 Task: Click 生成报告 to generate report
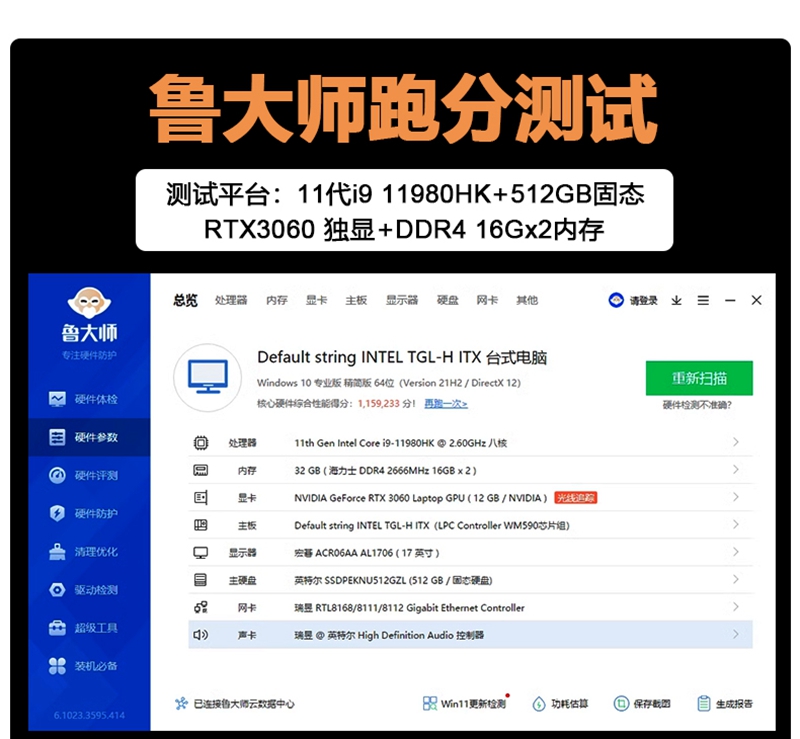tap(725, 704)
